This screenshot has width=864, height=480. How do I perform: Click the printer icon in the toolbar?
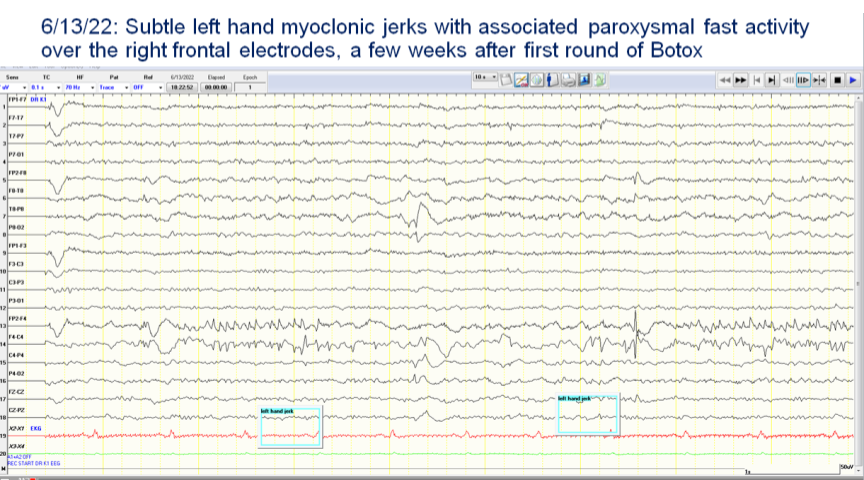click(x=568, y=78)
